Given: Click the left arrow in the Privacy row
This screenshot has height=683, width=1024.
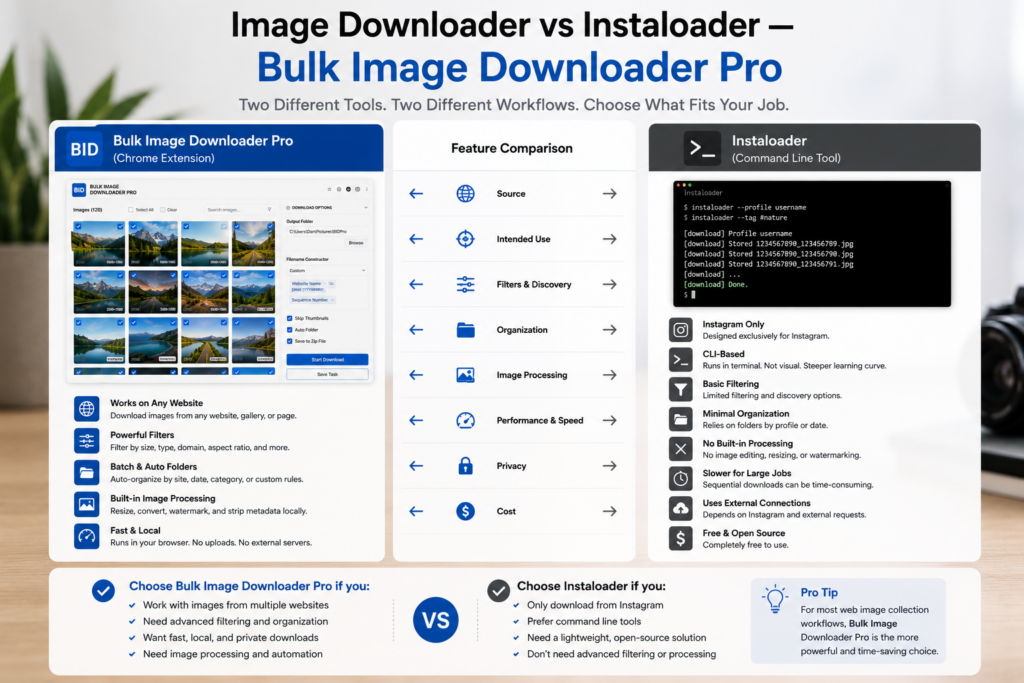Looking at the screenshot, I should click(416, 466).
